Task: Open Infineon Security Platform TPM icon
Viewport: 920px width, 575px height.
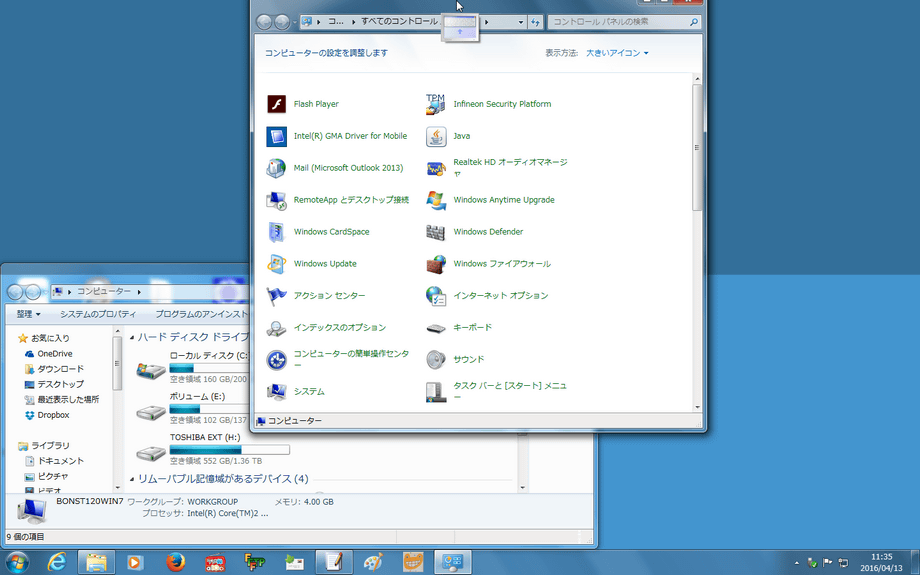Action: coord(436,104)
